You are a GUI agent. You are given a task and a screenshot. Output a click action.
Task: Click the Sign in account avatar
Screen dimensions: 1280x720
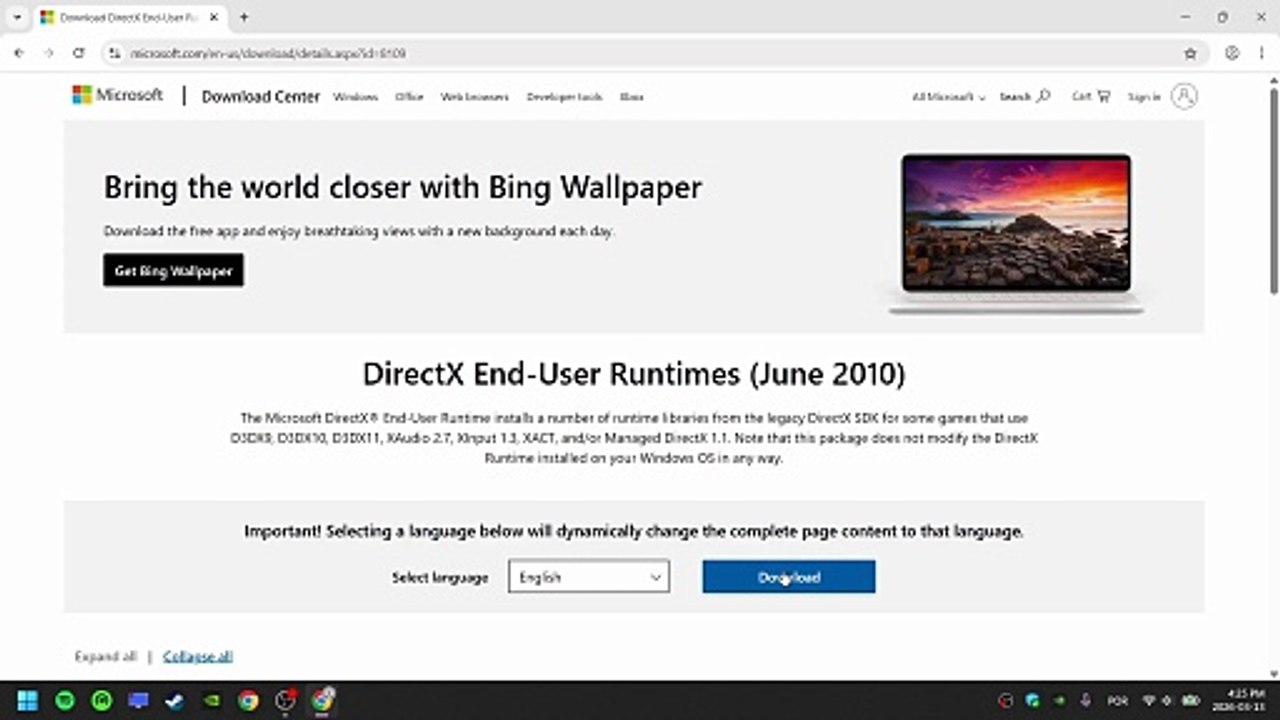[x=1184, y=96]
